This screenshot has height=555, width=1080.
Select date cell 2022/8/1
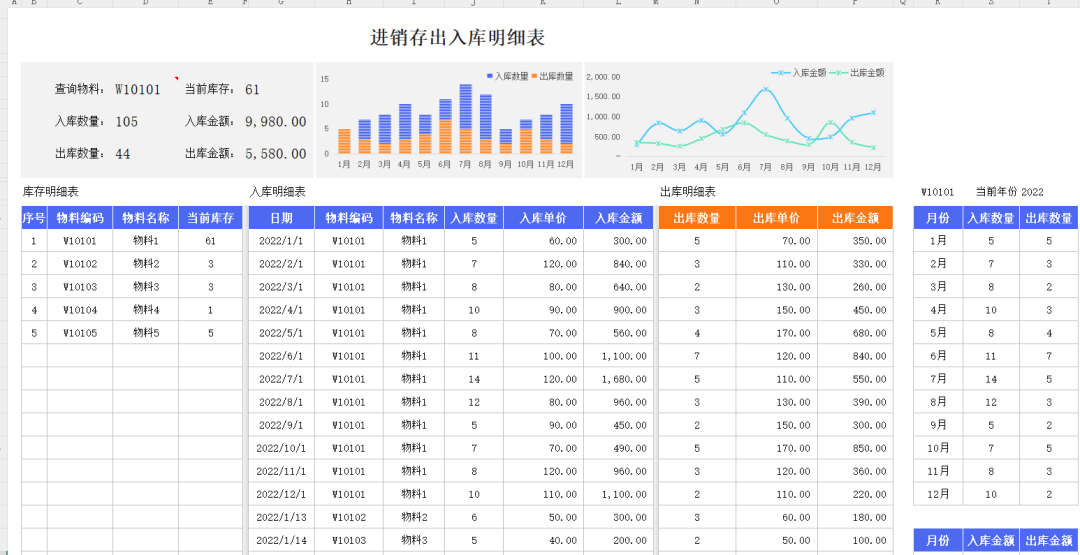(281, 402)
